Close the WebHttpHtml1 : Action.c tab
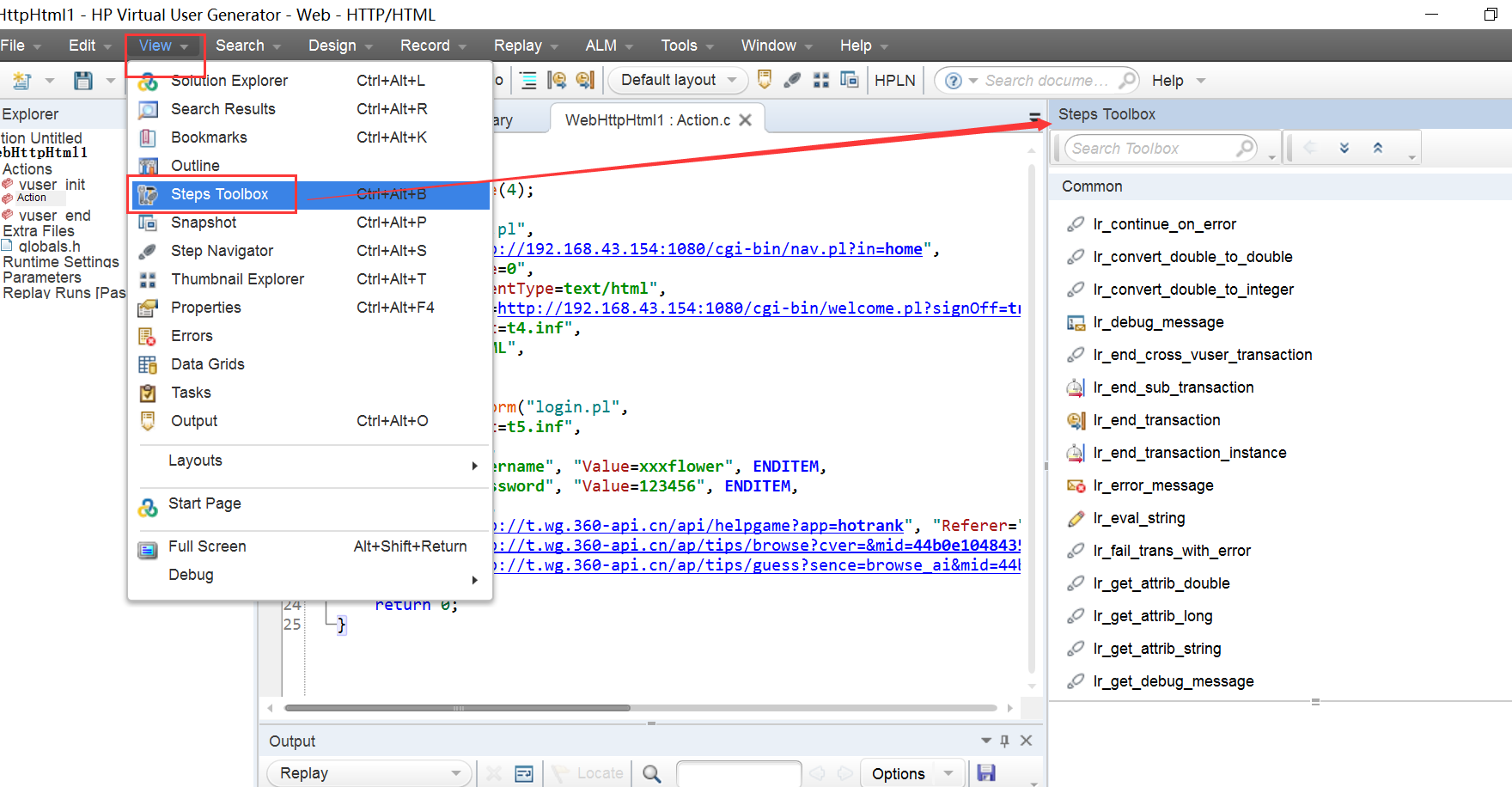This screenshot has height=787, width=1512. pos(746,120)
